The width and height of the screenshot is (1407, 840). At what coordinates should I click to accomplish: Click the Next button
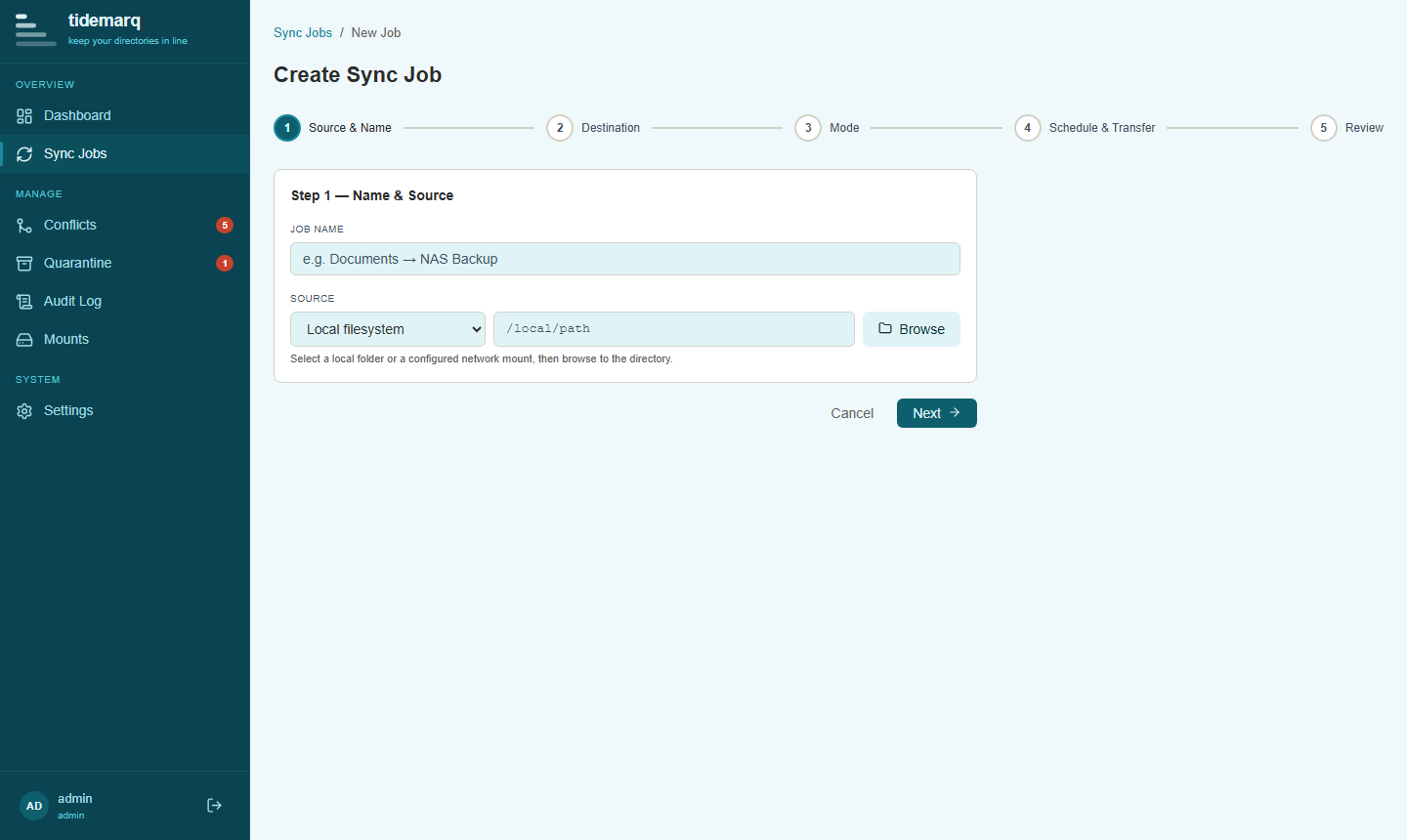[x=937, y=413]
